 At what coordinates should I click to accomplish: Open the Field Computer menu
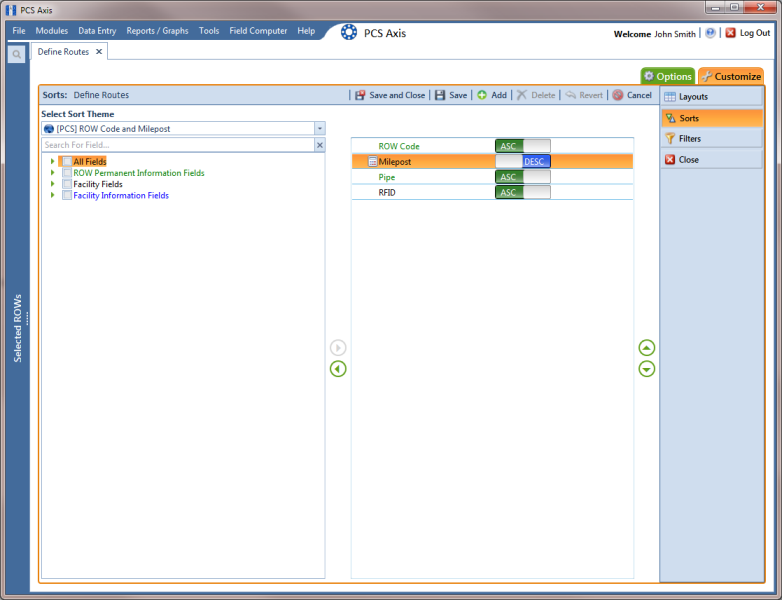pos(258,31)
